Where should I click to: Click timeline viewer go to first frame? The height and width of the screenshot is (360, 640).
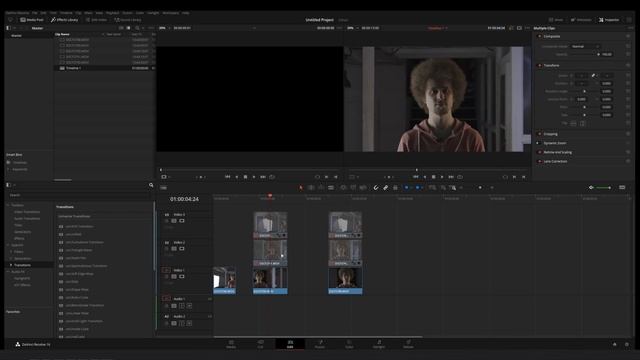pyautogui.click(x=416, y=177)
